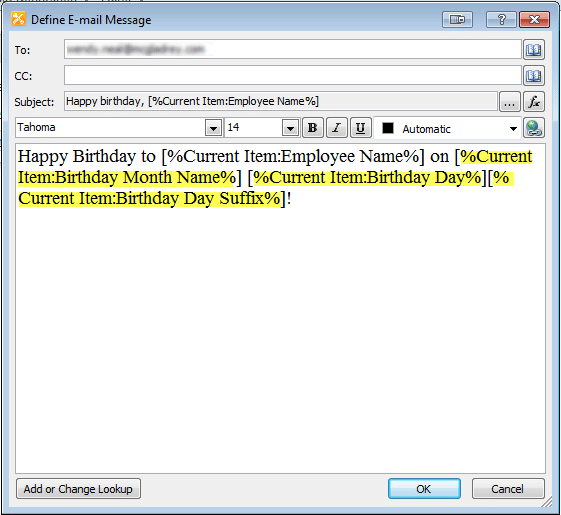Click the workflow icon in title bar
561x515 pixels.
[x=18, y=19]
